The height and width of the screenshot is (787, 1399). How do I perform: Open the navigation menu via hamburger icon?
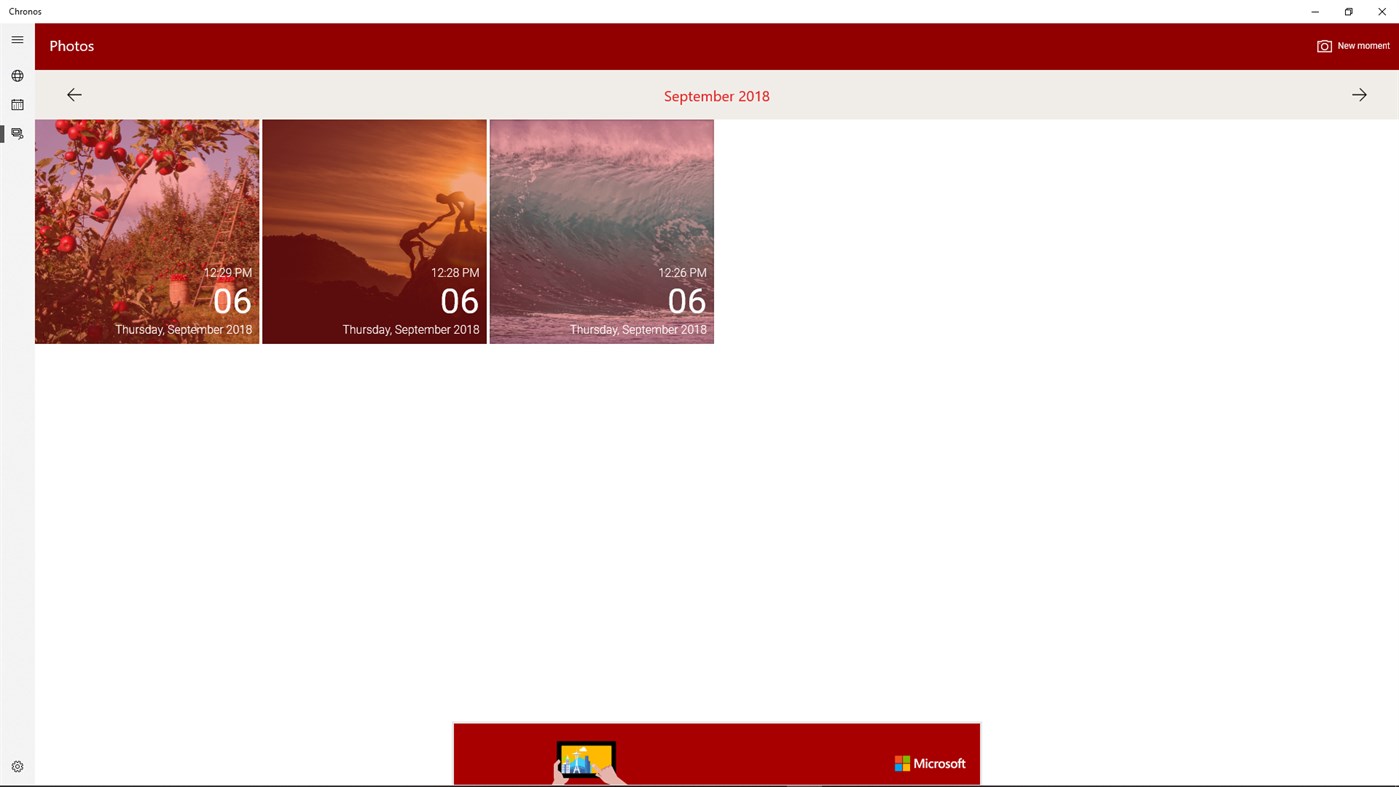coord(16,39)
